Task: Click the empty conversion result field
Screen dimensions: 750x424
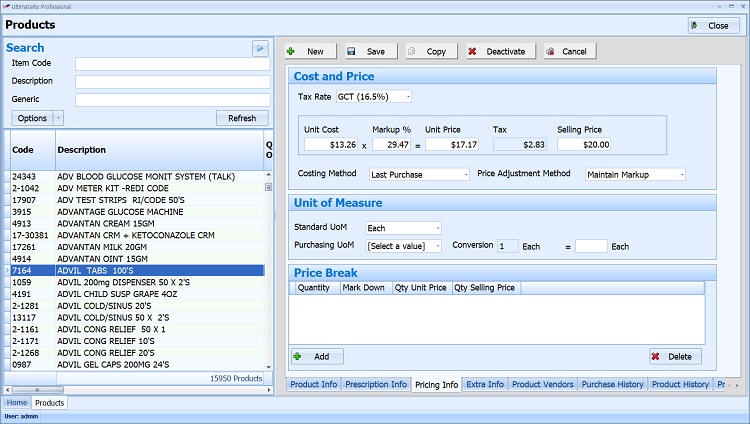Action: (591, 246)
